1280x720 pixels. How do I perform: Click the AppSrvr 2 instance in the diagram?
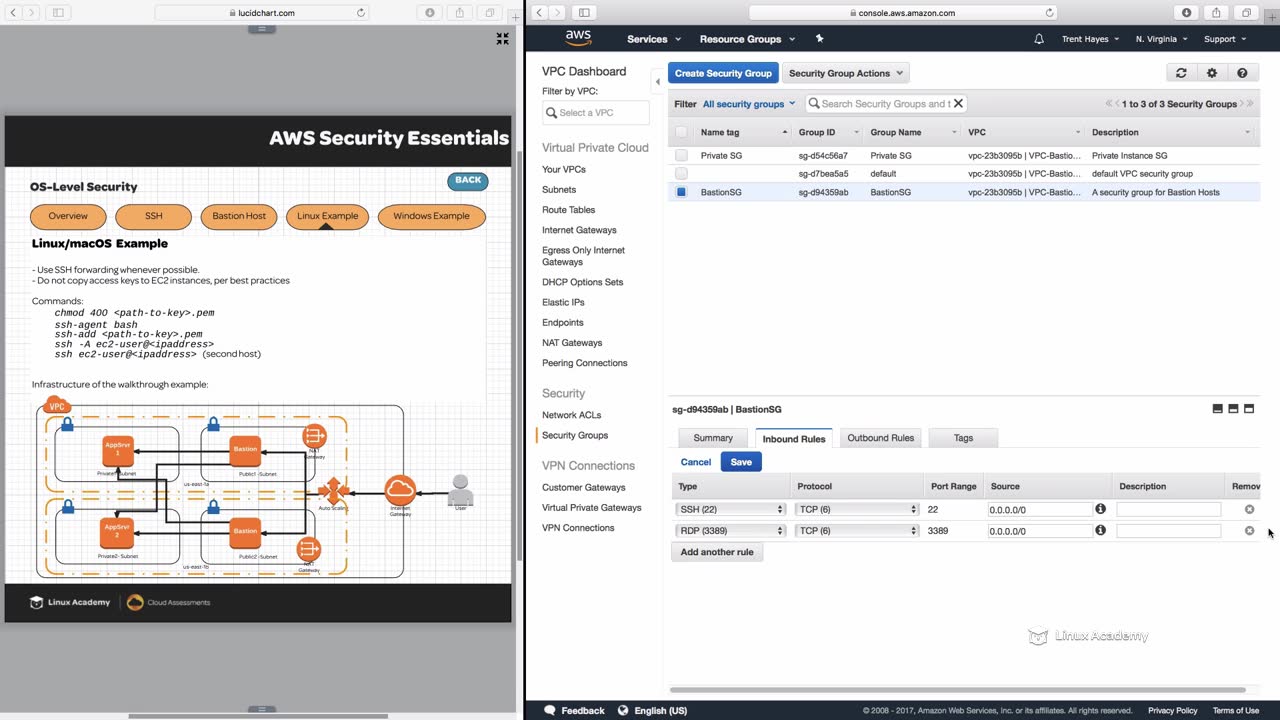118,534
